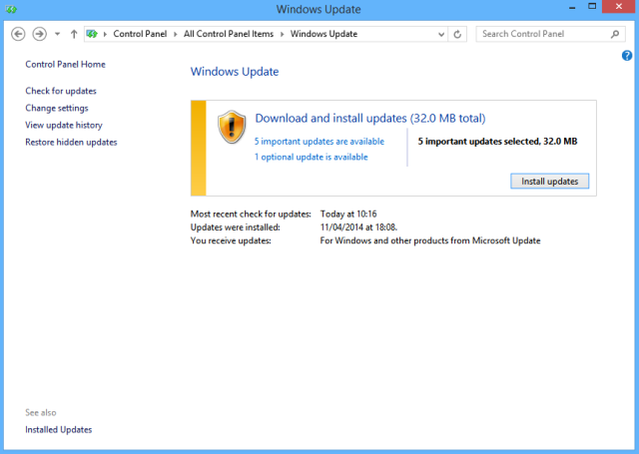Open 5 important updates are available
The width and height of the screenshot is (639, 454).
pyautogui.click(x=319, y=141)
